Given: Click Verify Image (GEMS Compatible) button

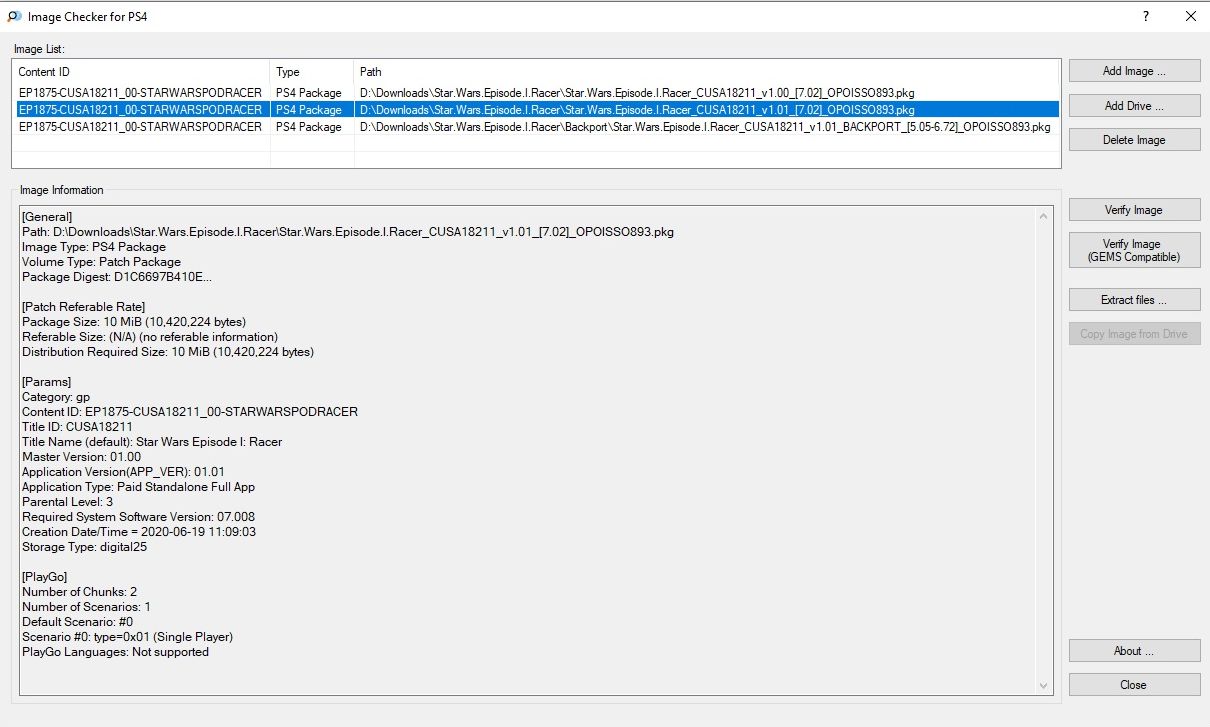Looking at the screenshot, I should coord(1134,250).
